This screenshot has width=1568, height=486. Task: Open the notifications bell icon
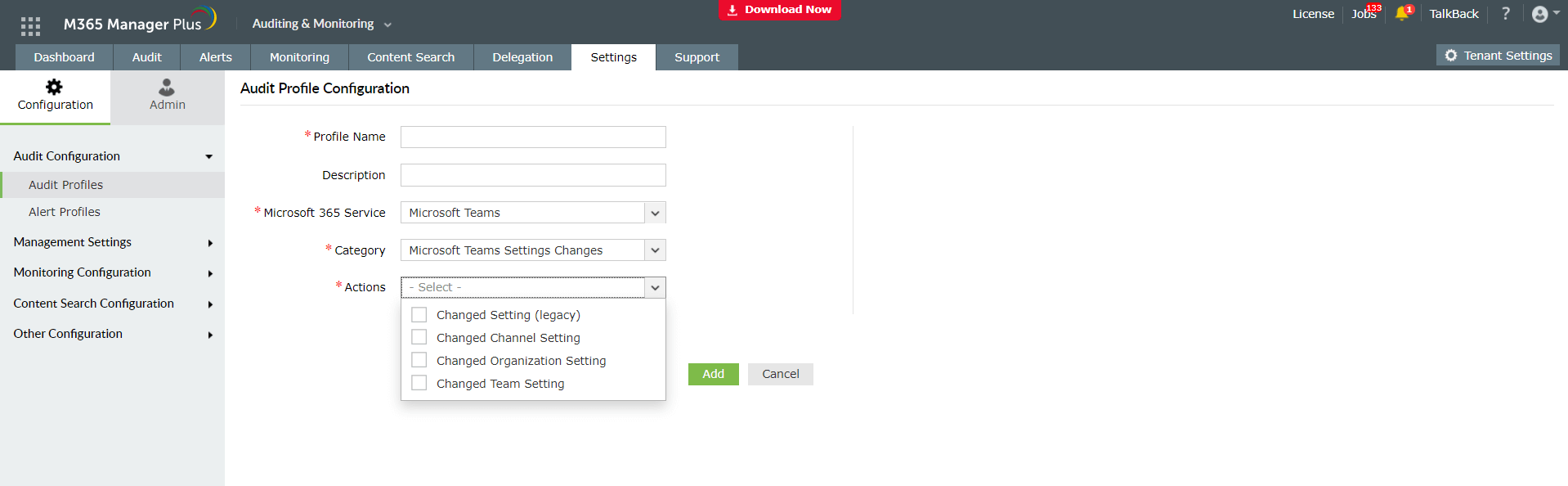tap(1402, 13)
